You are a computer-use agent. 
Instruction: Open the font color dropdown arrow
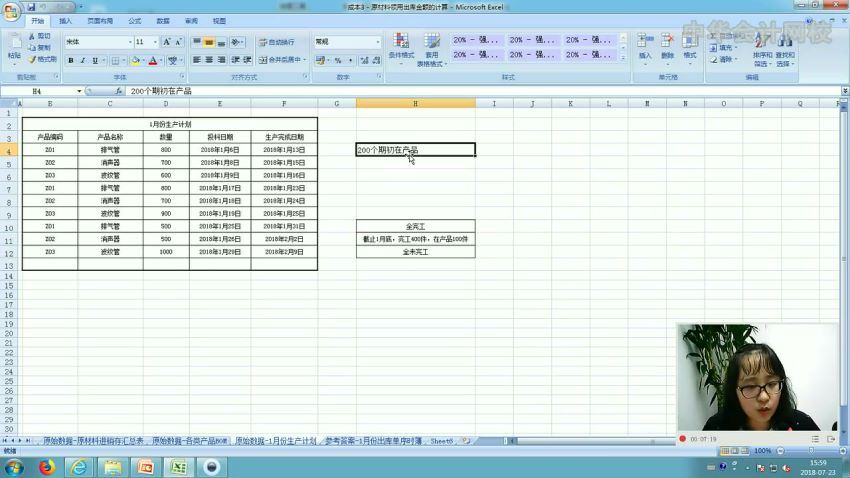[x=161, y=61]
